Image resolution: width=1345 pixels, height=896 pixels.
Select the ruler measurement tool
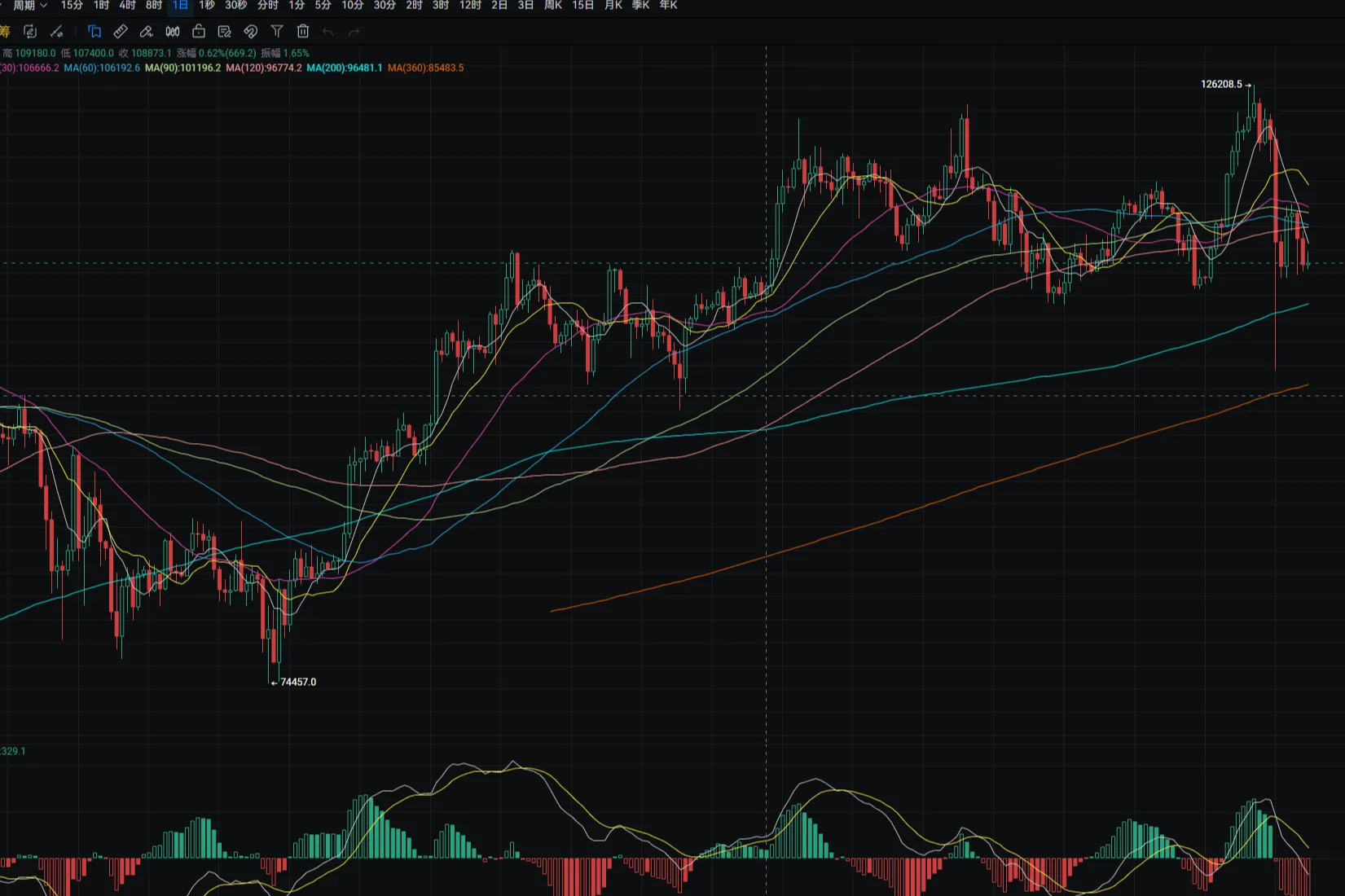coord(121,32)
